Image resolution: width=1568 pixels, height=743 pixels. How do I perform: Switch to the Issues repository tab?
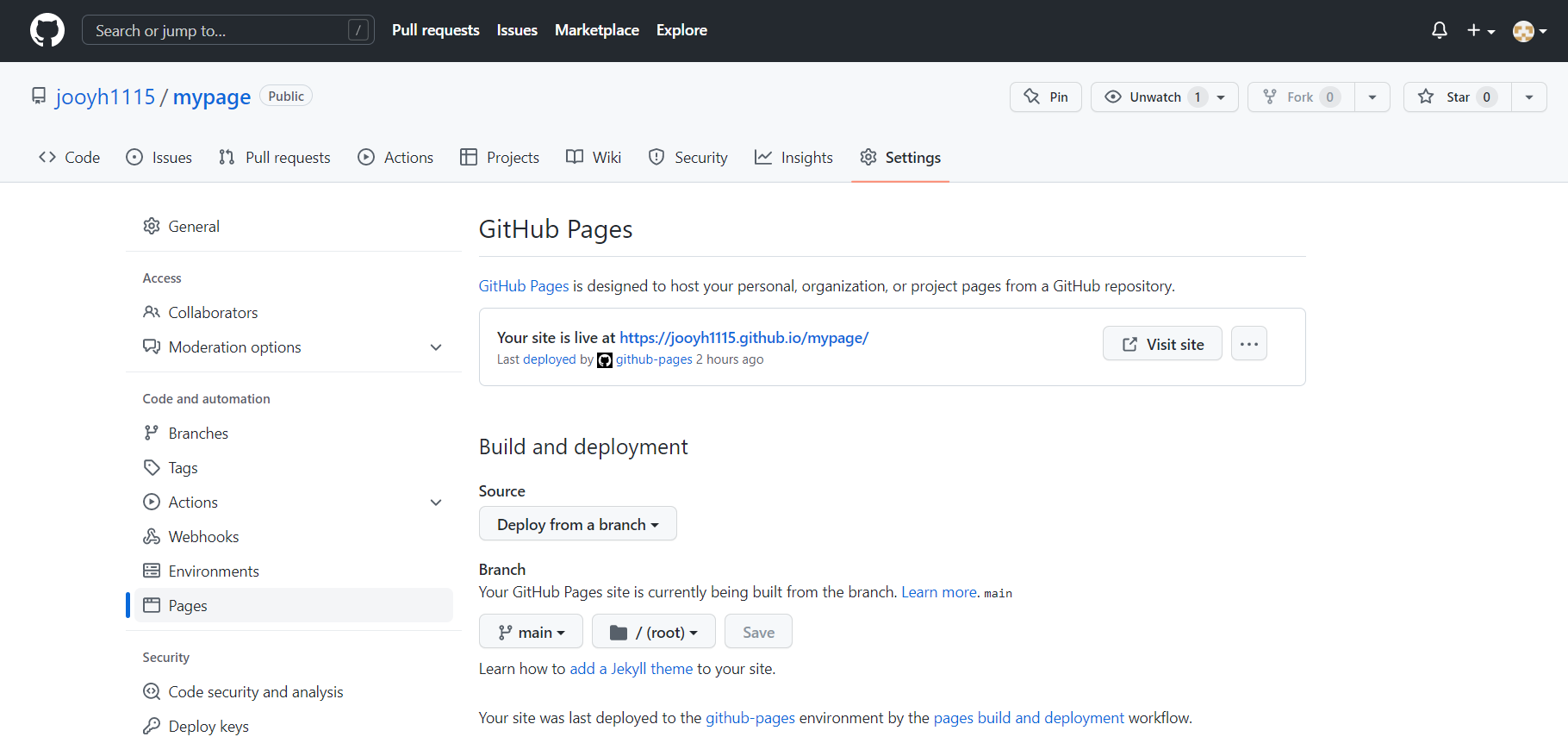tap(159, 157)
